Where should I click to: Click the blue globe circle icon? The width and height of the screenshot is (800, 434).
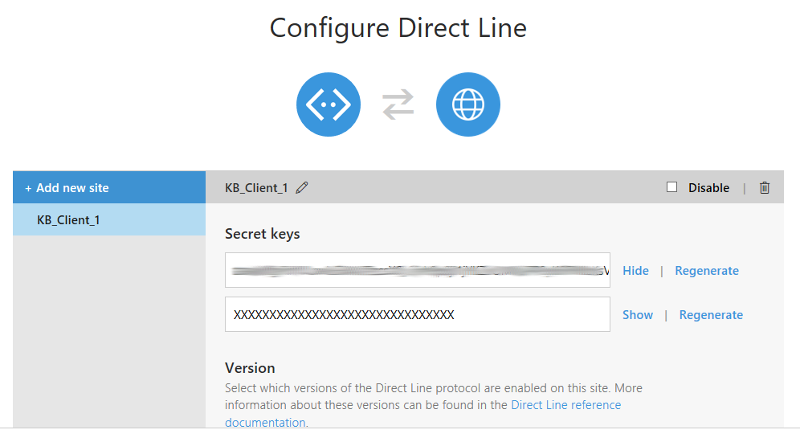[x=468, y=105]
